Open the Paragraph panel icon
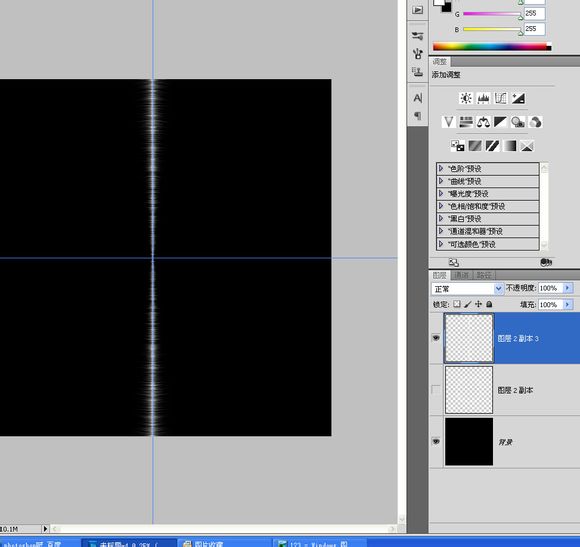The image size is (580, 547). tap(418, 116)
